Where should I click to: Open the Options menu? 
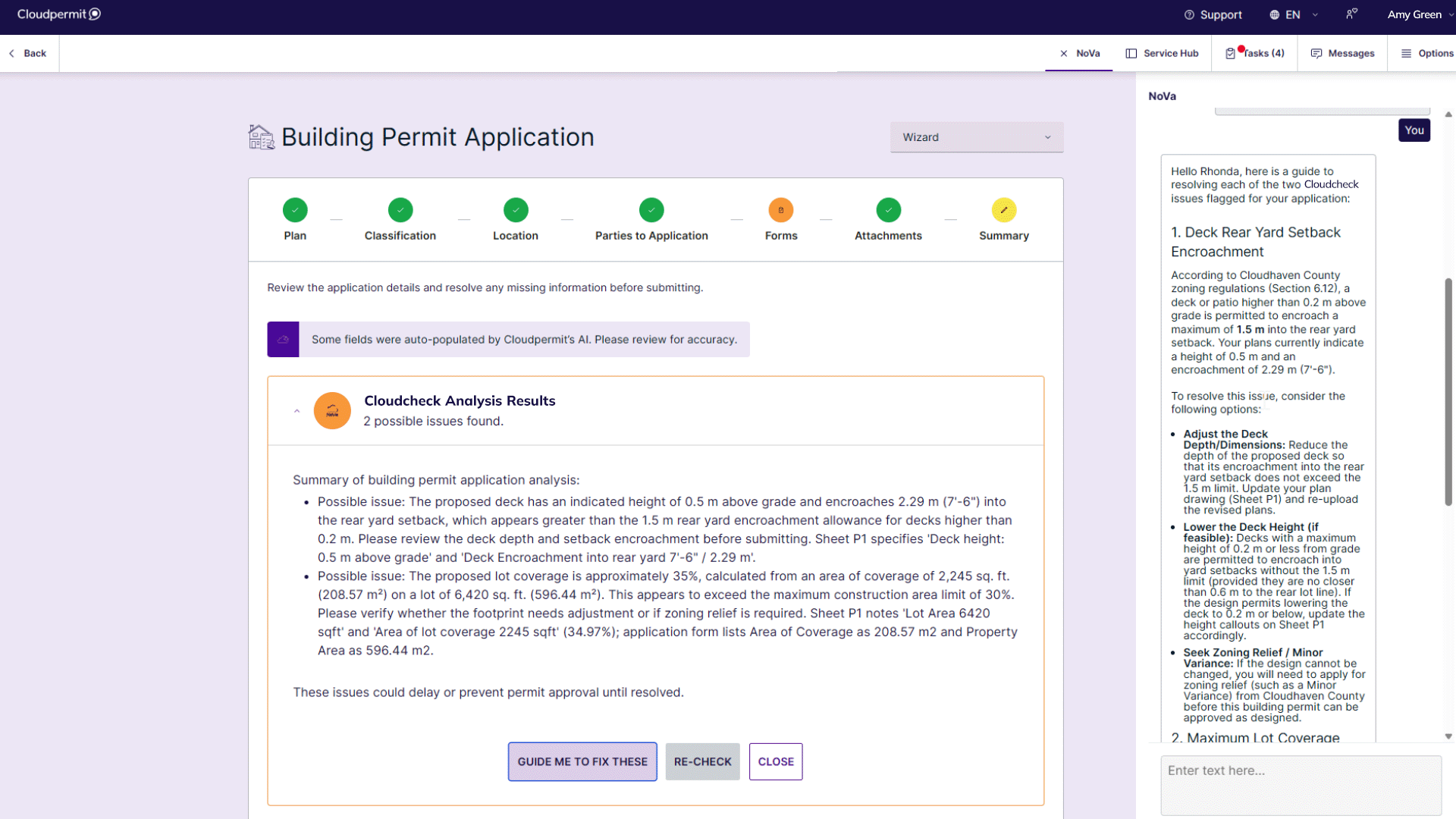(x=1427, y=53)
